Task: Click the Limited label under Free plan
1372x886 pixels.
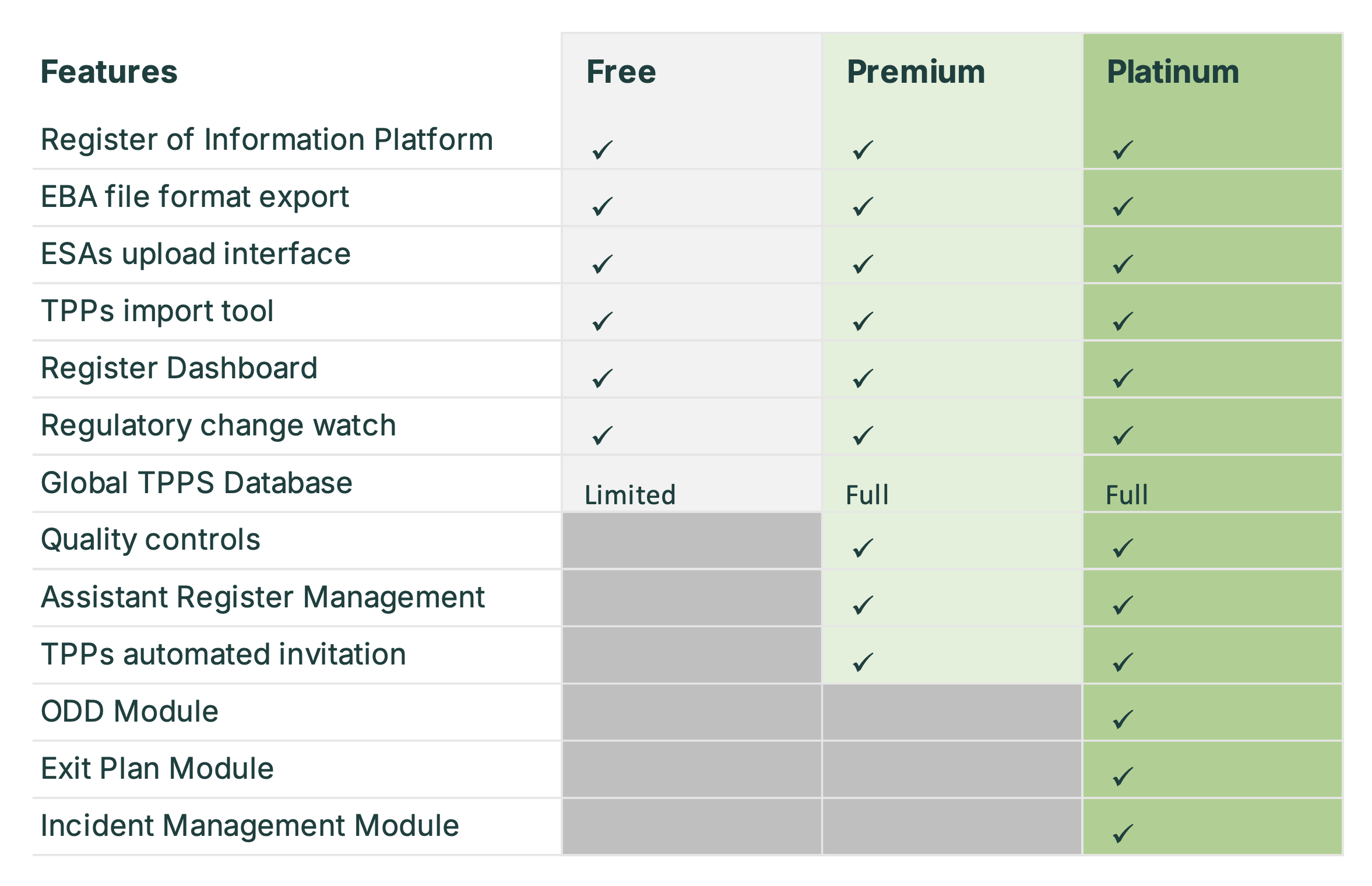Action: pyautogui.click(x=630, y=495)
